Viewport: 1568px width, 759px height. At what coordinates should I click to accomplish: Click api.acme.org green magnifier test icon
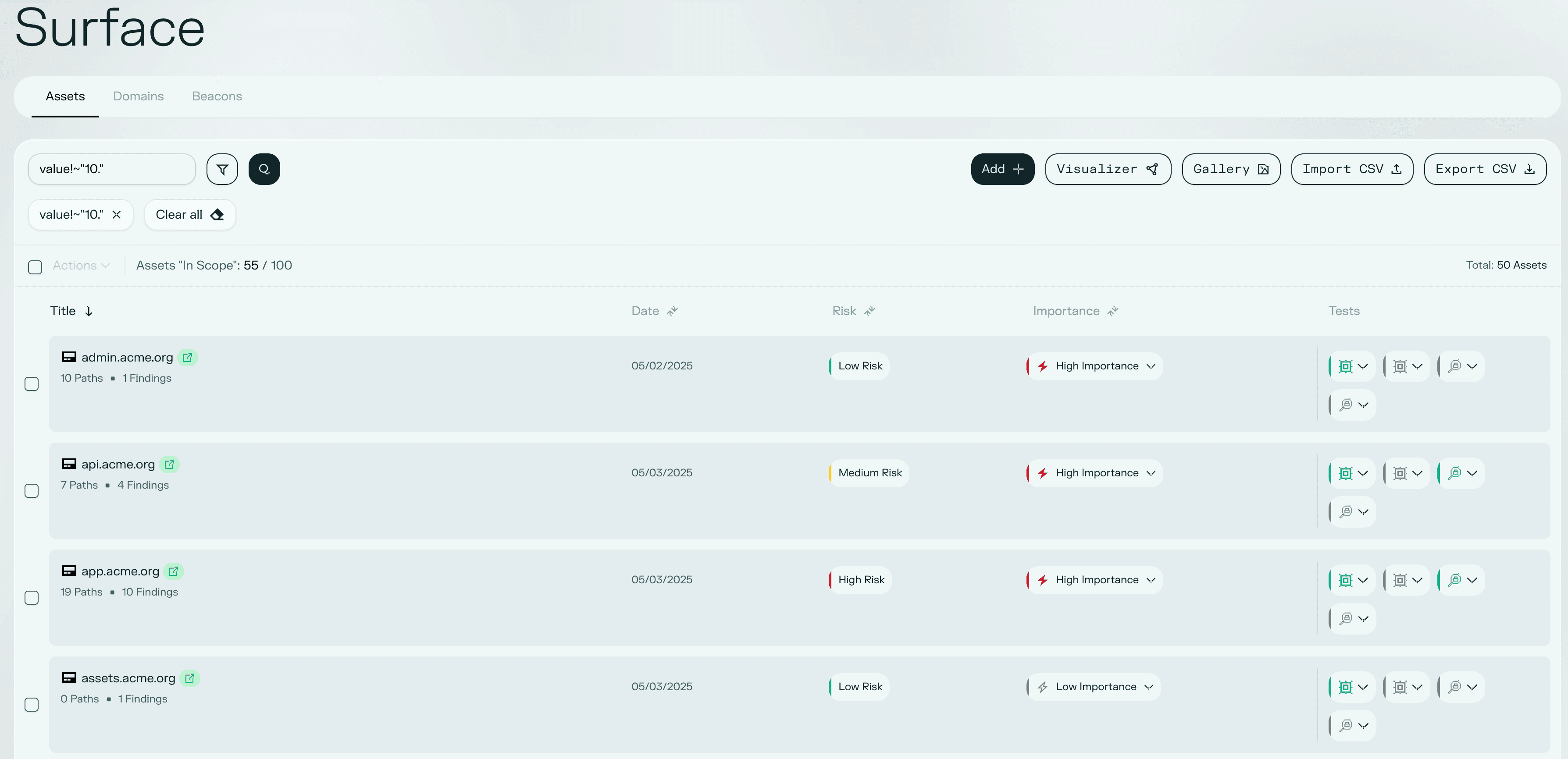point(1455,473)
